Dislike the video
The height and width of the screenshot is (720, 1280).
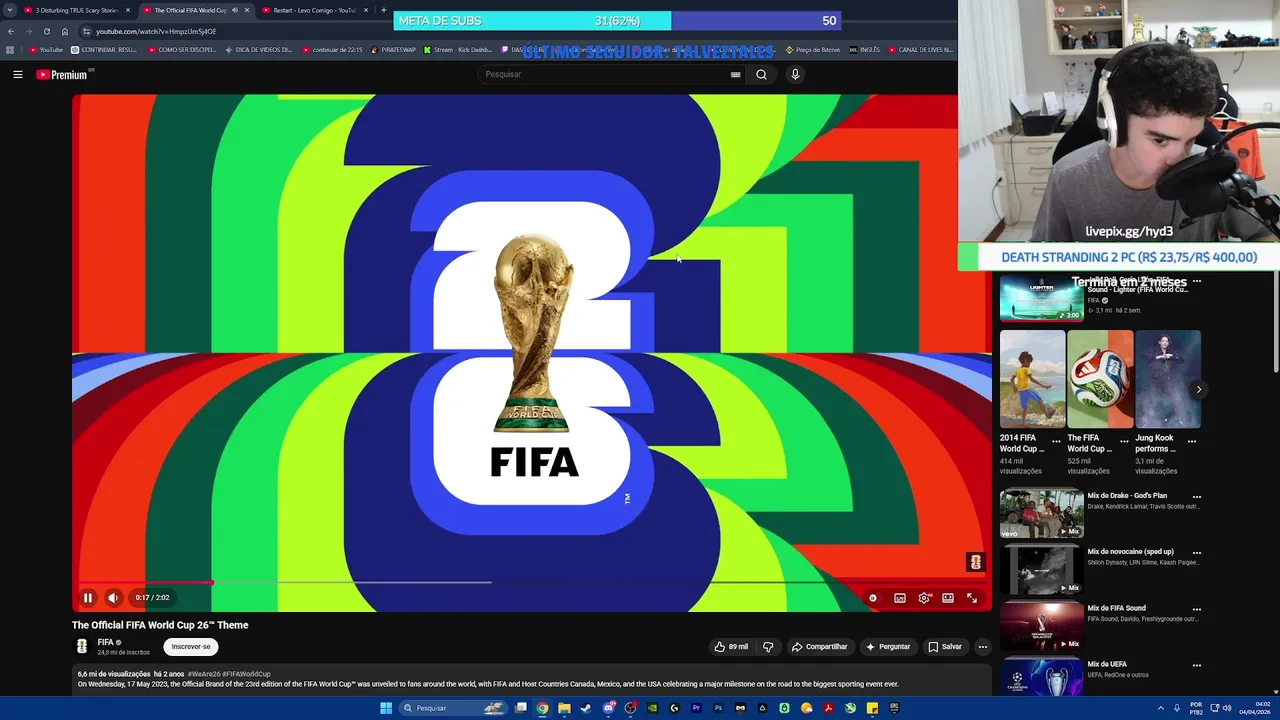coord(768,647)
